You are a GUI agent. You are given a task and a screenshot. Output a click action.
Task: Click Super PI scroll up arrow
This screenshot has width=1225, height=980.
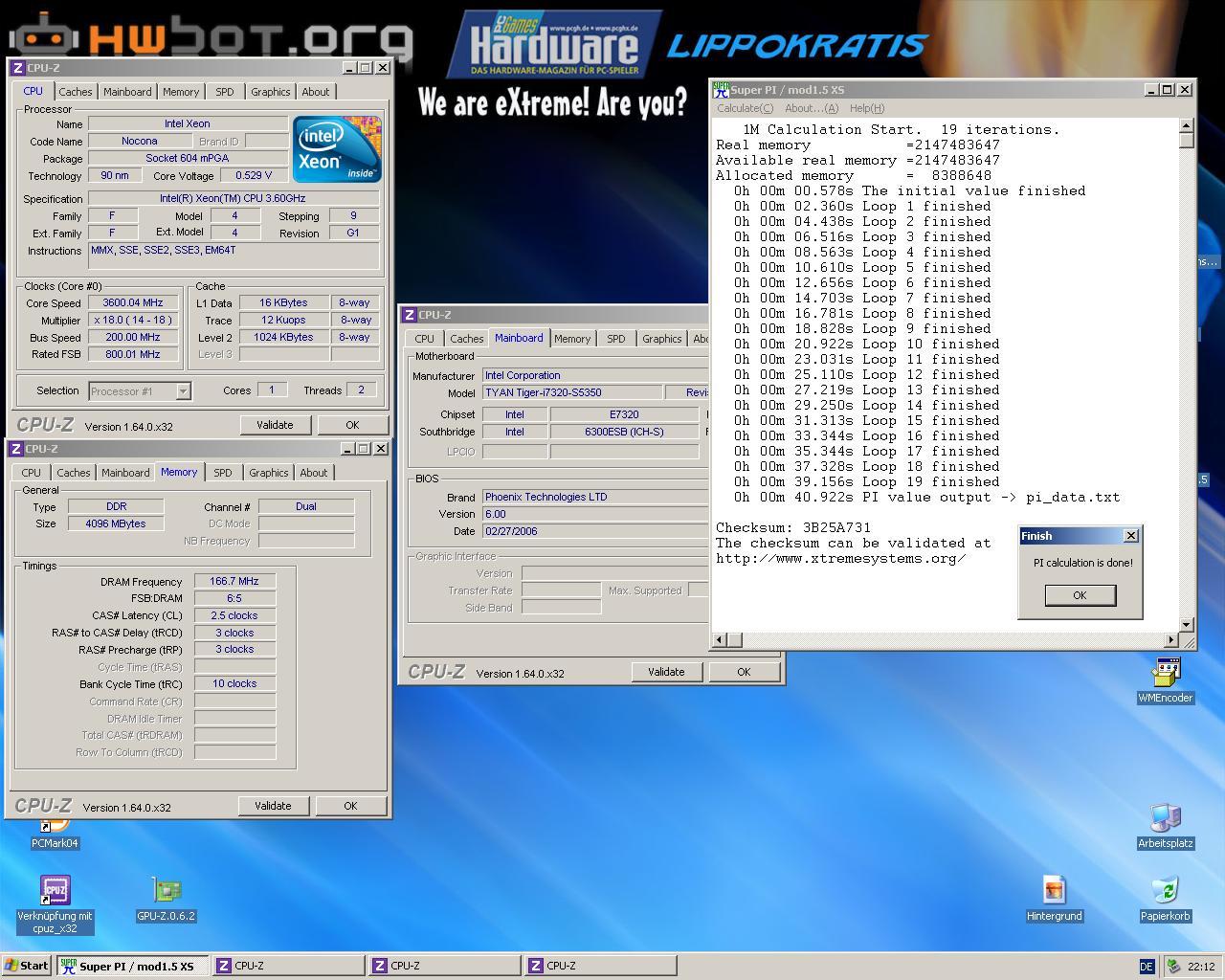pos(1187,125)
